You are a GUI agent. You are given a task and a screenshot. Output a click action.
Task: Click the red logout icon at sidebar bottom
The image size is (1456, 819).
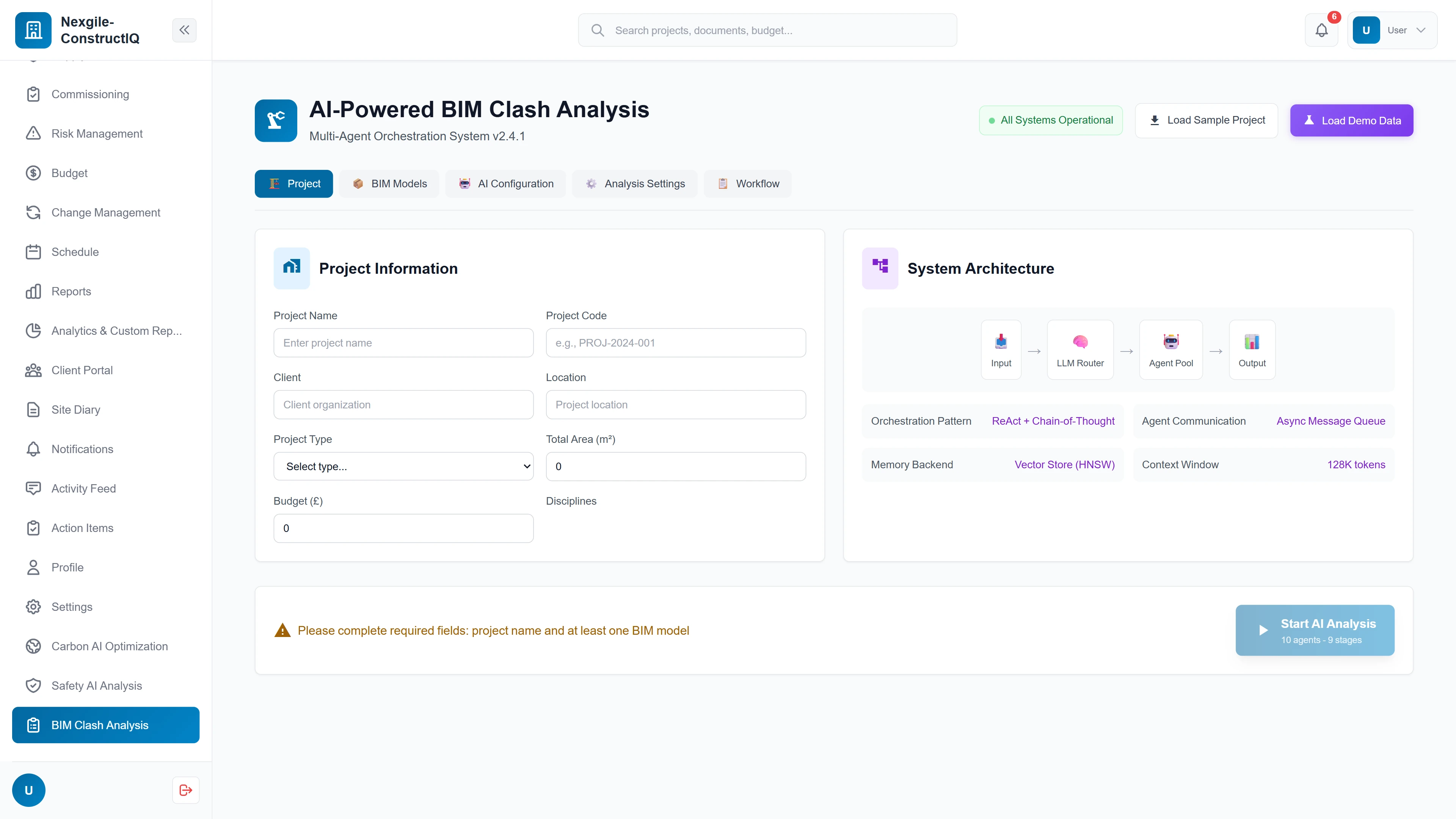tap(185, 789)
